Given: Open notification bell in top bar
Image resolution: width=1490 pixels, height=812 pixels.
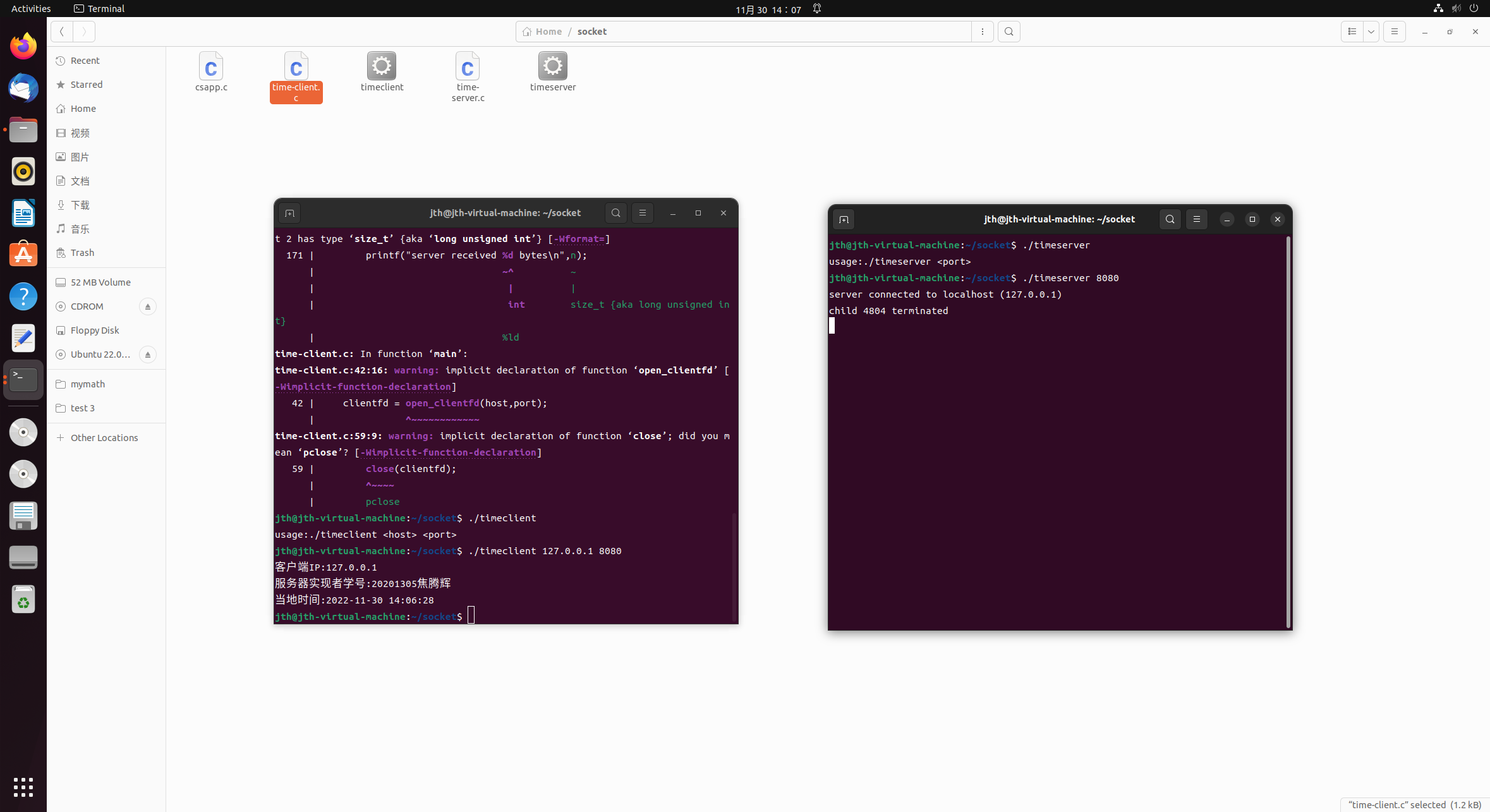Looking at the screenshot, I should pos(816,9).
